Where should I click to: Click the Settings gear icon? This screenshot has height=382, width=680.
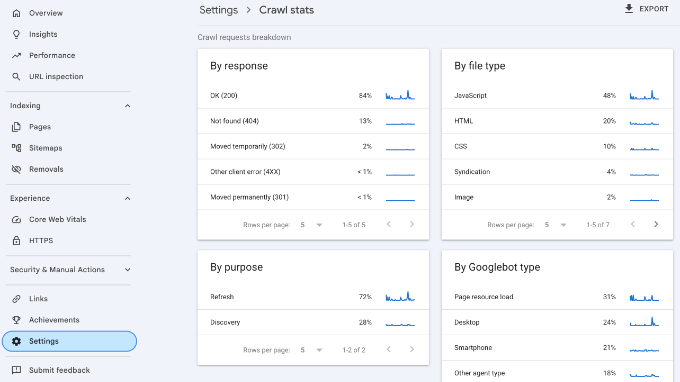(16, 341)
